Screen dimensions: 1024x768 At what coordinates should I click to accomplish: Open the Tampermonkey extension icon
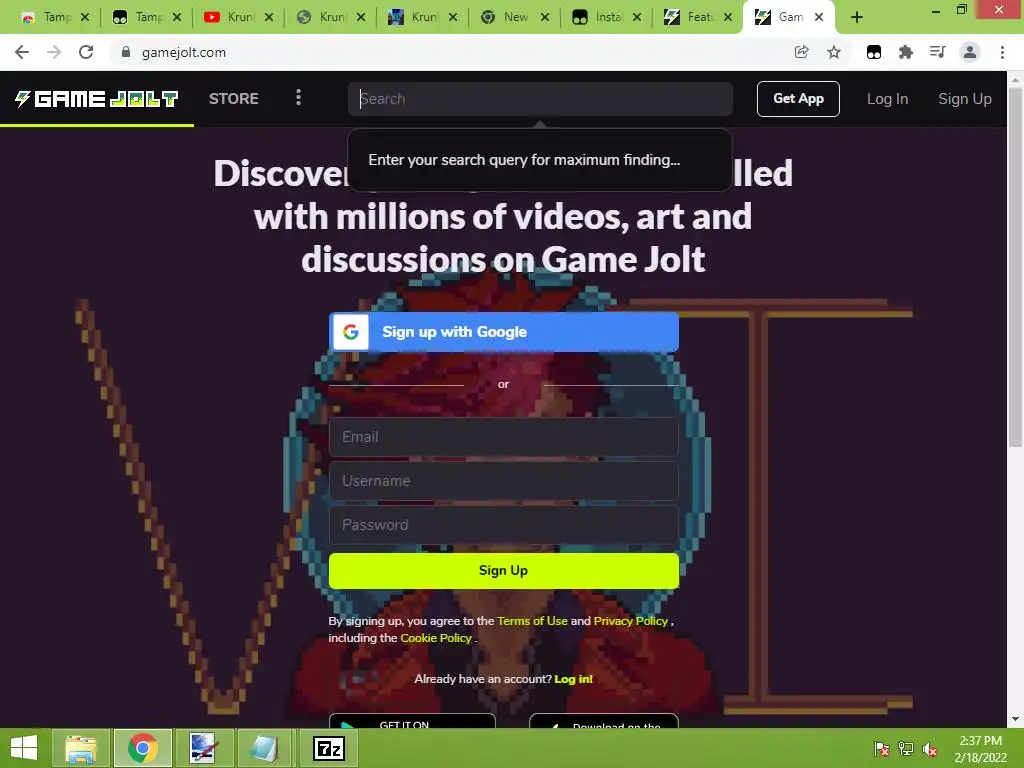[x=874, y=52]
